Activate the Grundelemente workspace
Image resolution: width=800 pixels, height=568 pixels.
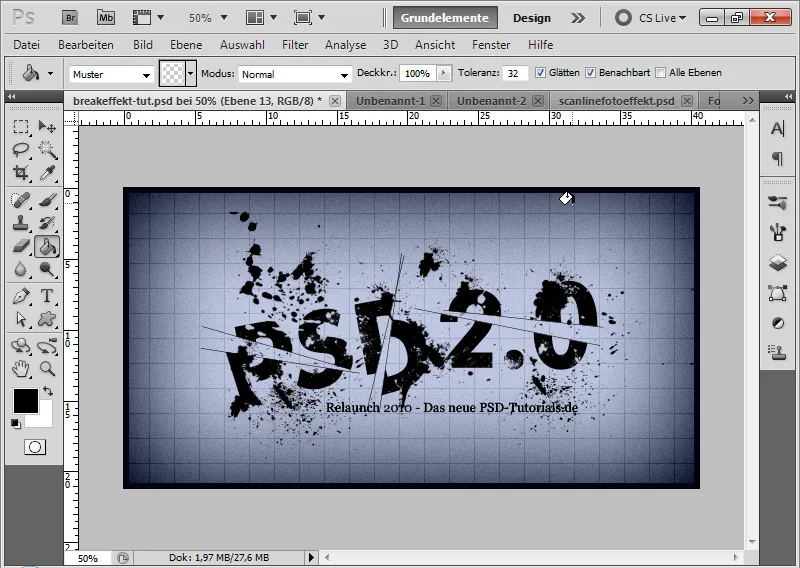pyautogui.click(x=445, y=18)
